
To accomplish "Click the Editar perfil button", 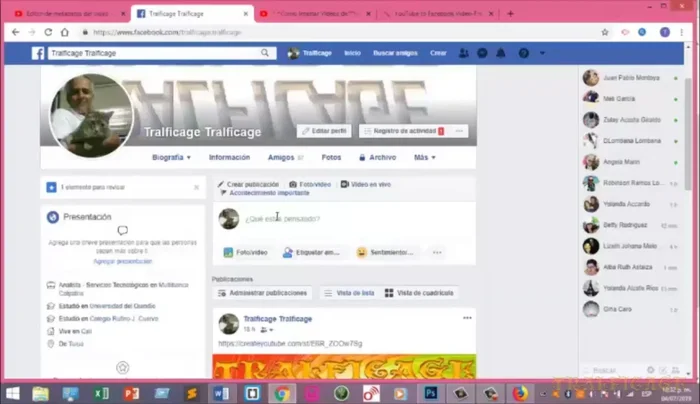I will [x=324, y=131].
